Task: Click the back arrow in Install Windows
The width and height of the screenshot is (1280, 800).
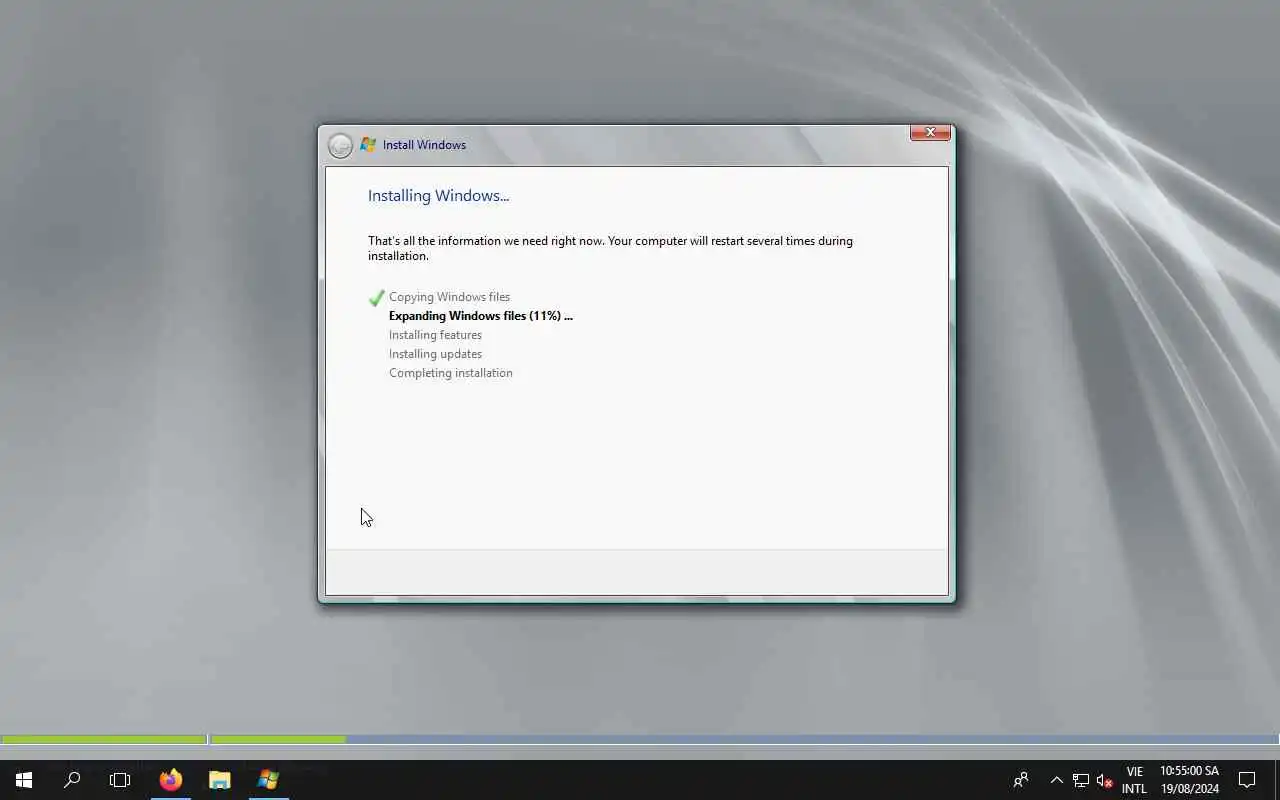Action: [340, 146]
